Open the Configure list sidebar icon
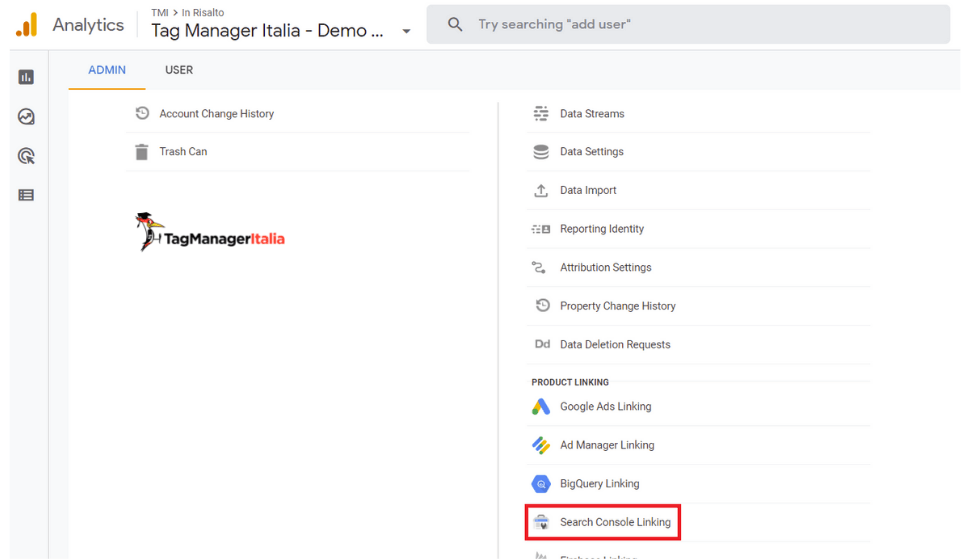970x560 pixels. pos(26,195)
